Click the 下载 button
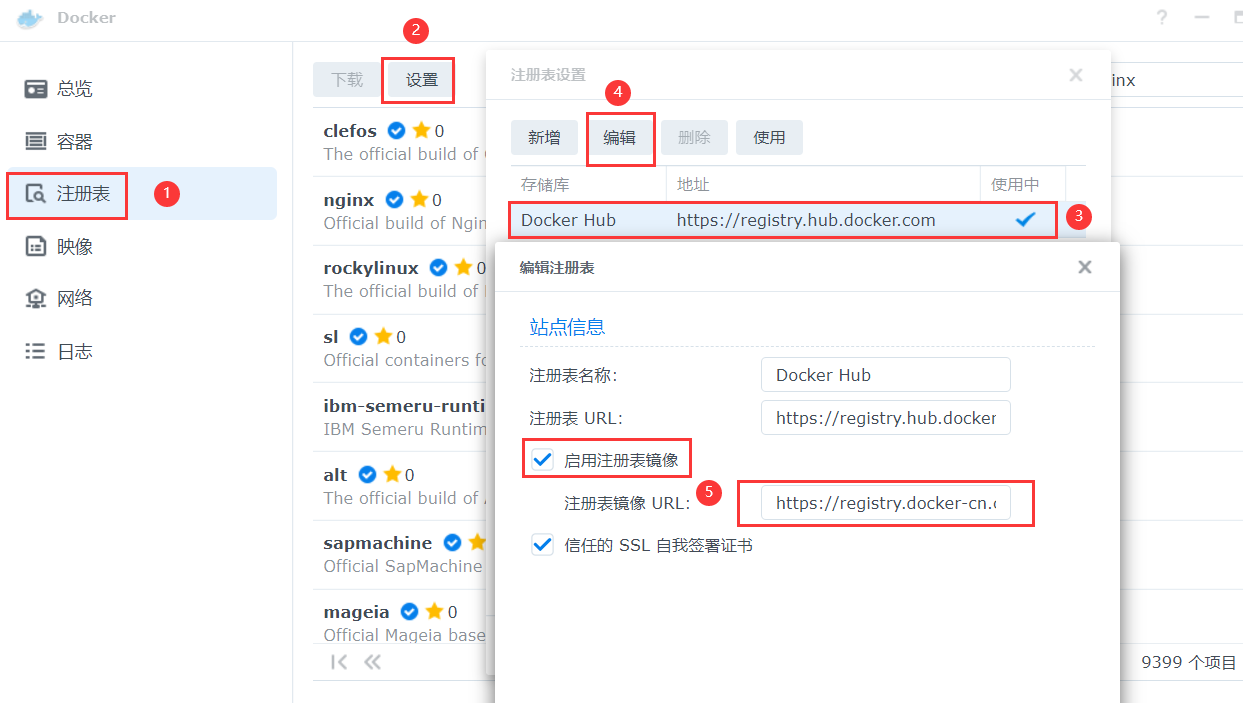 tap(348, 80)
